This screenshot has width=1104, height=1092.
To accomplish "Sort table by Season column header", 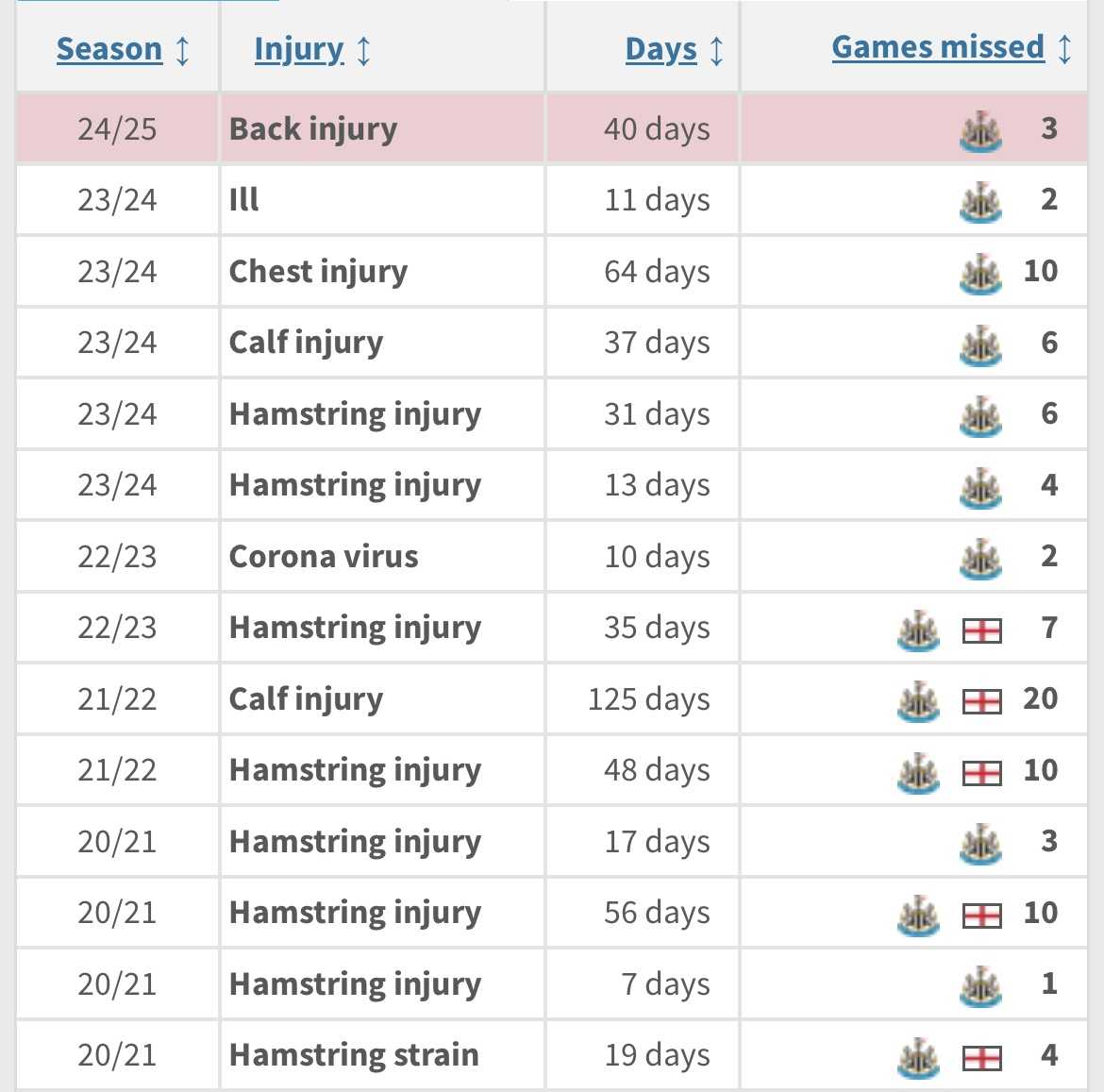I will click(x=109, y=49).
